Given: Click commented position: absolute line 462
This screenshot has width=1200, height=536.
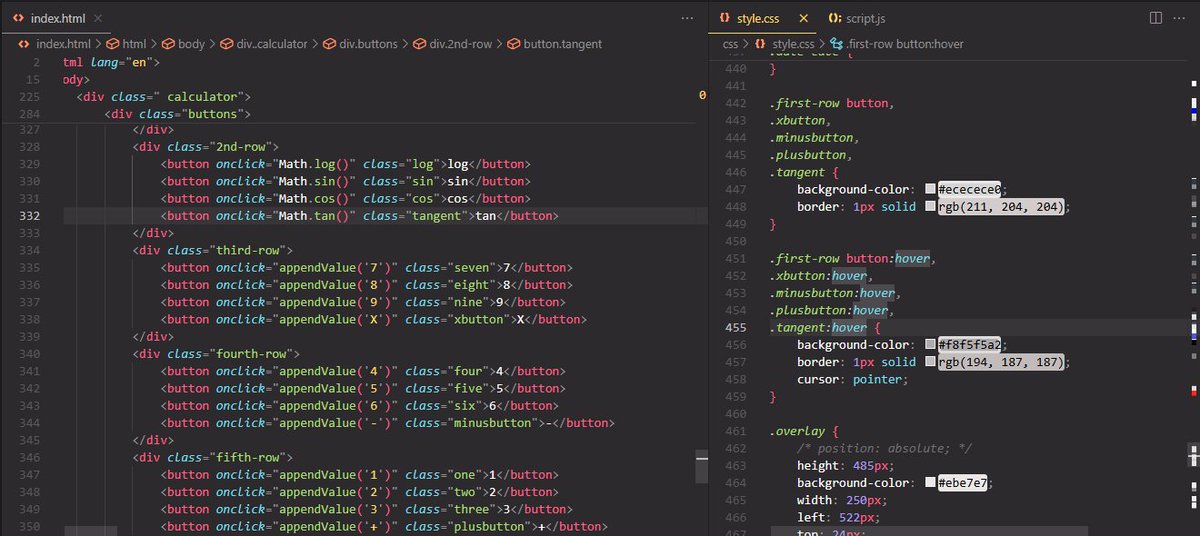Looking at the screenshot, I should coord(884,448).
